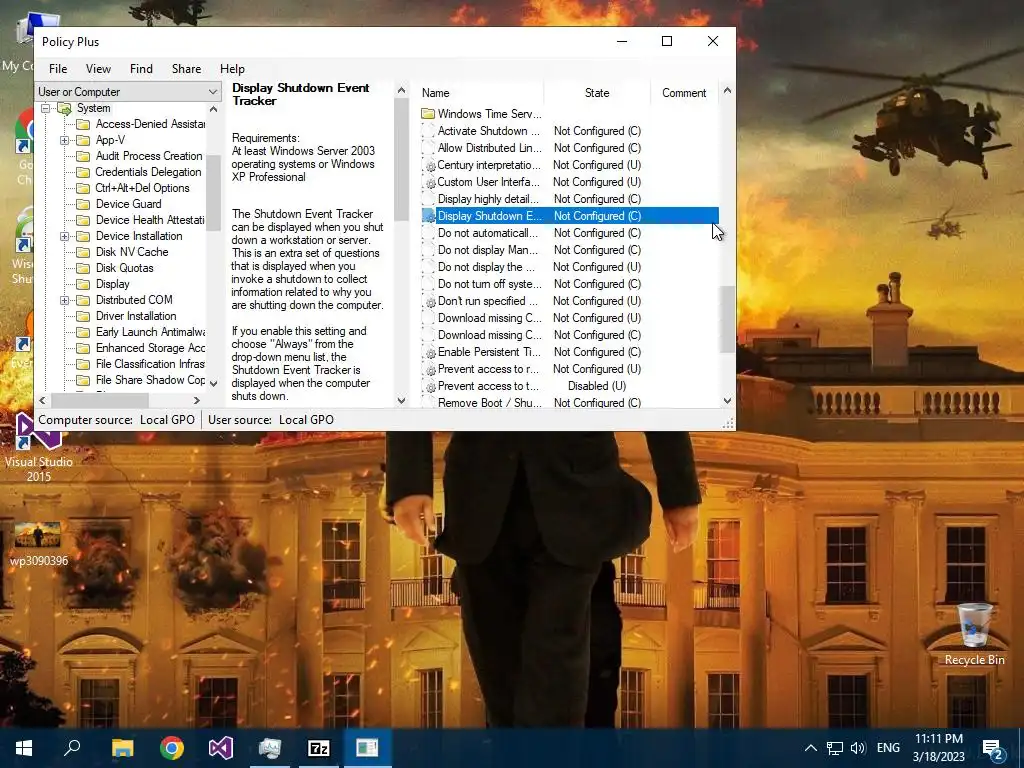Show hidden system tray icons
This screenshot has width=1024, height=768.
coord(810,748)
